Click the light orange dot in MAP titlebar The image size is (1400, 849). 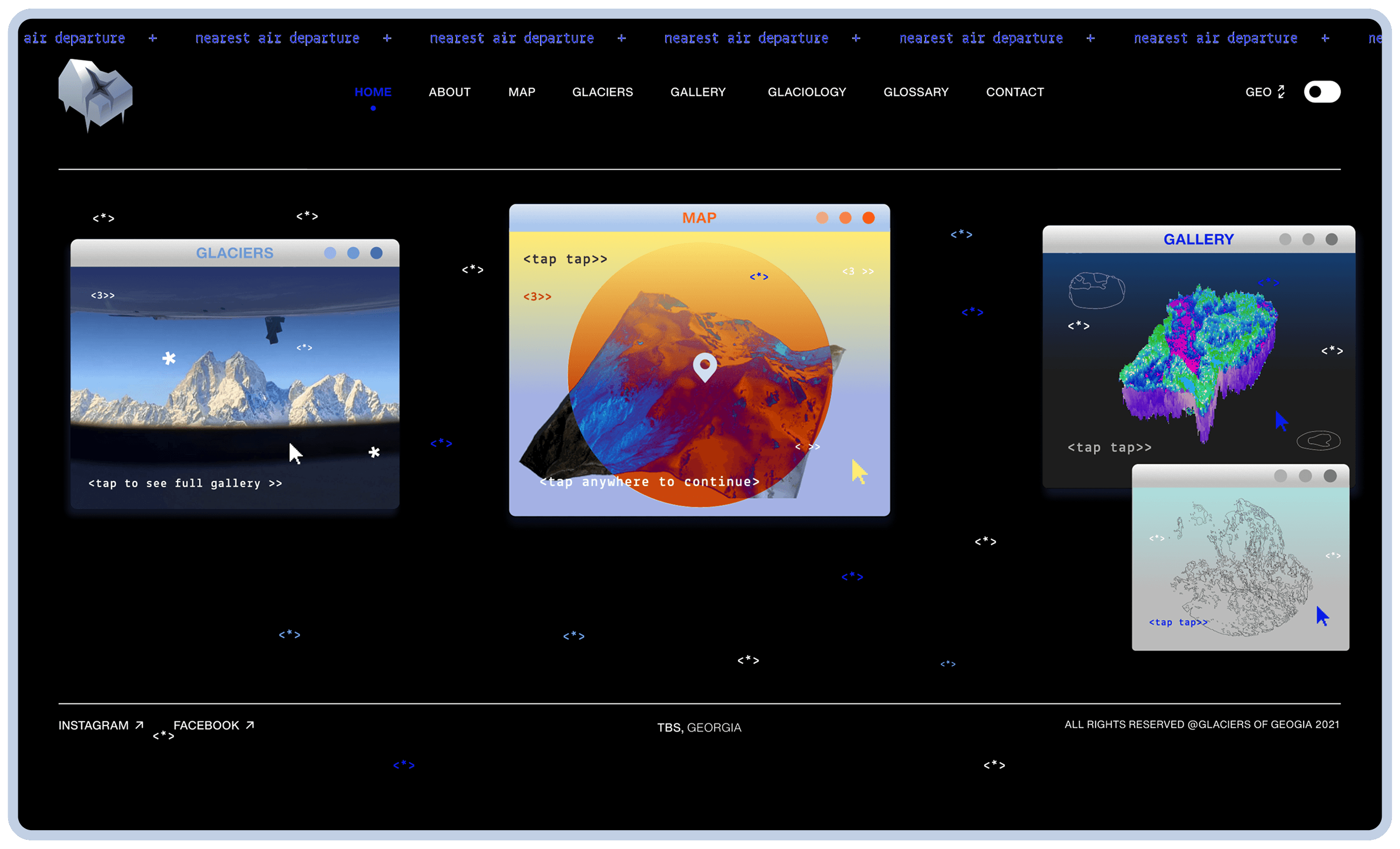[822, 218]
